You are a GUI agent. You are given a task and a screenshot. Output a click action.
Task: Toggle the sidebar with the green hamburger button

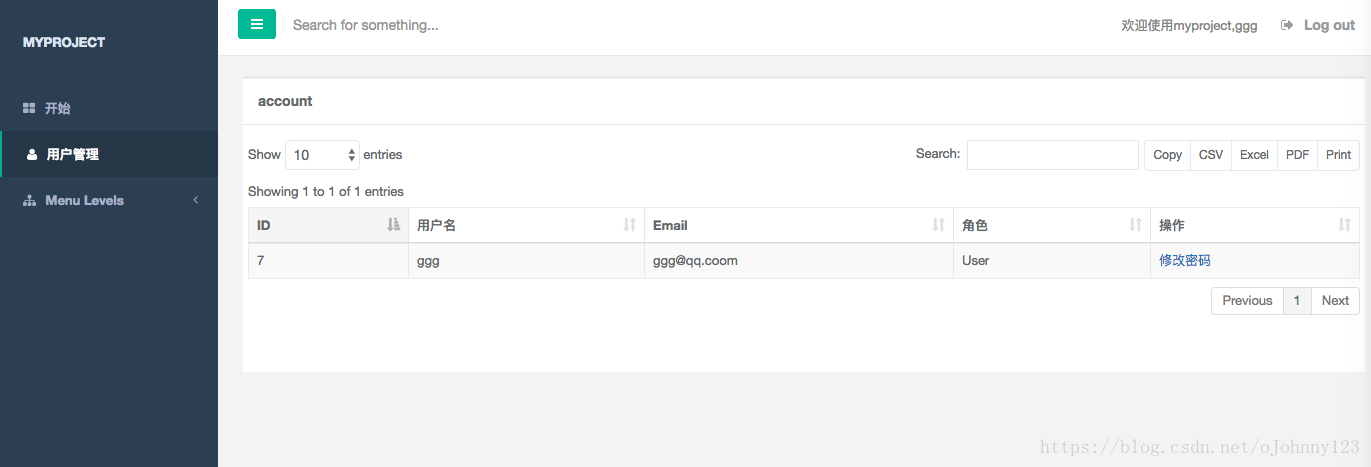[257, 24]
